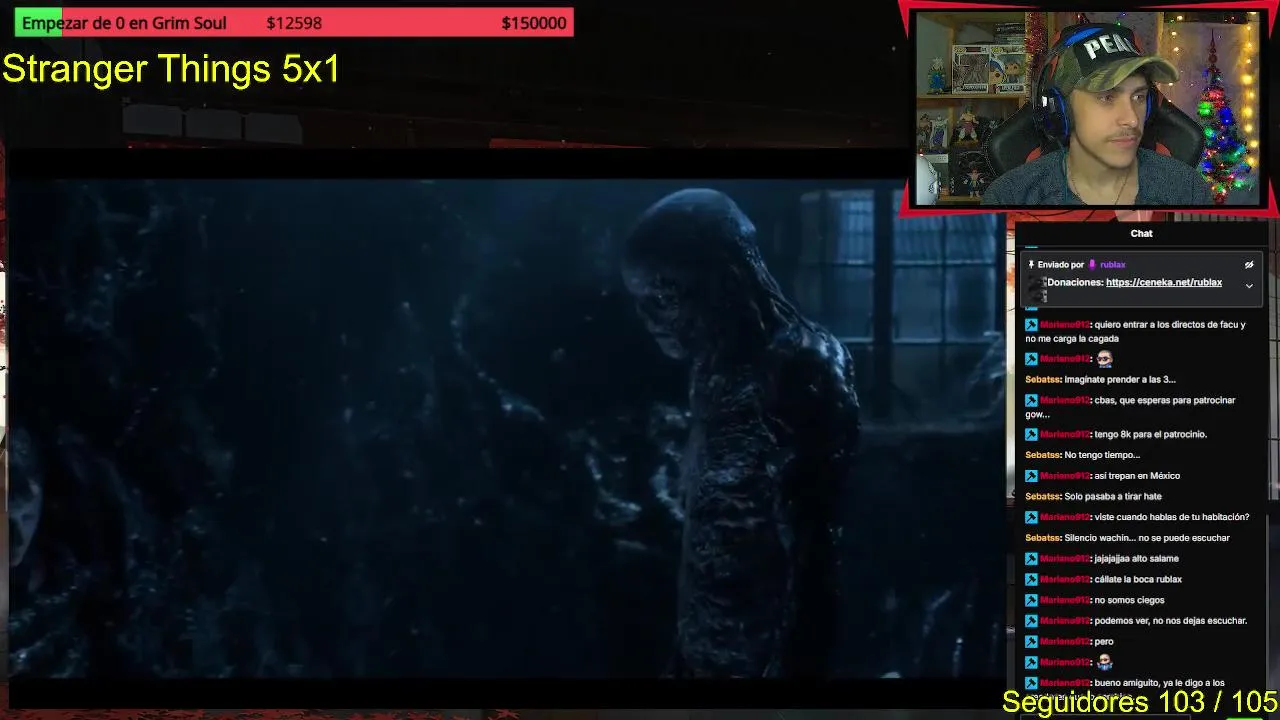Click moderator badge on 'quiero entrar a los directos' message

(1031, 325)
